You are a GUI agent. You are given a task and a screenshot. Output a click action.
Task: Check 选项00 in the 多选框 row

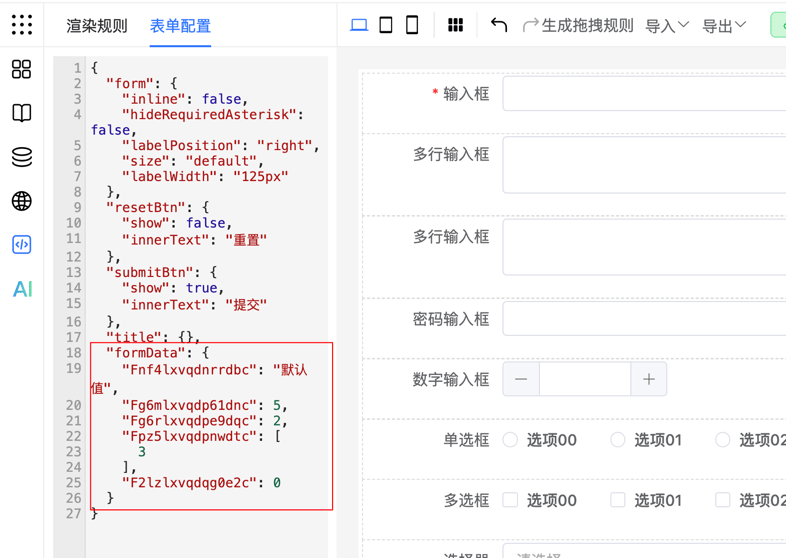[x=511, y=500]
